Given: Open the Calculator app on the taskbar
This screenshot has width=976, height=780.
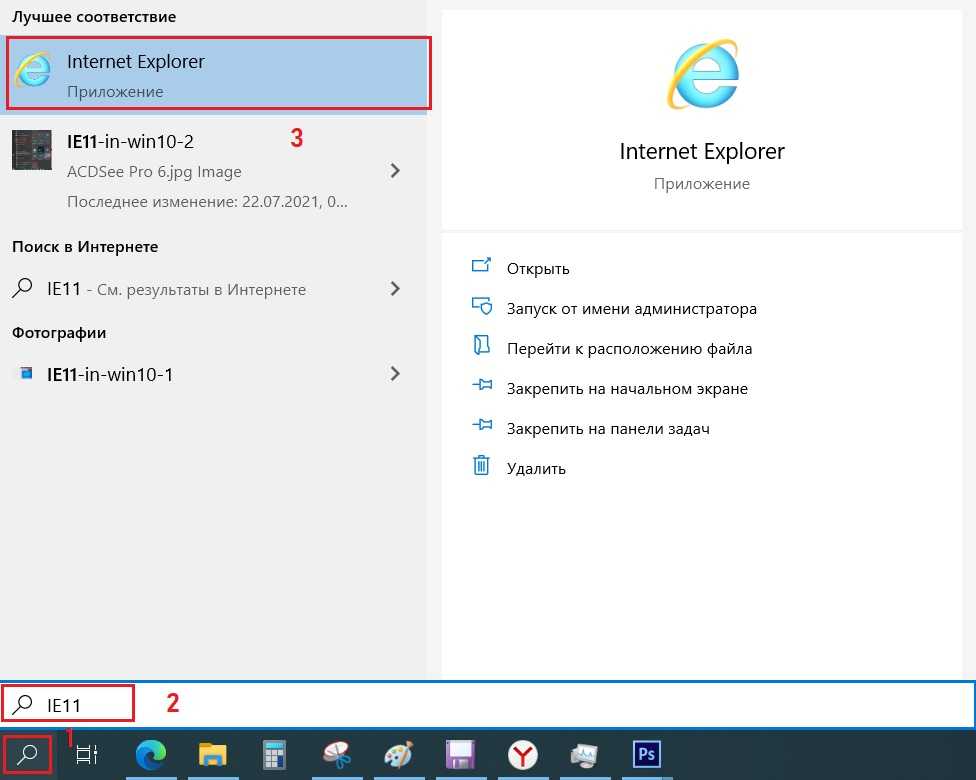Looking at the screenshot, I should pos(274,755).
